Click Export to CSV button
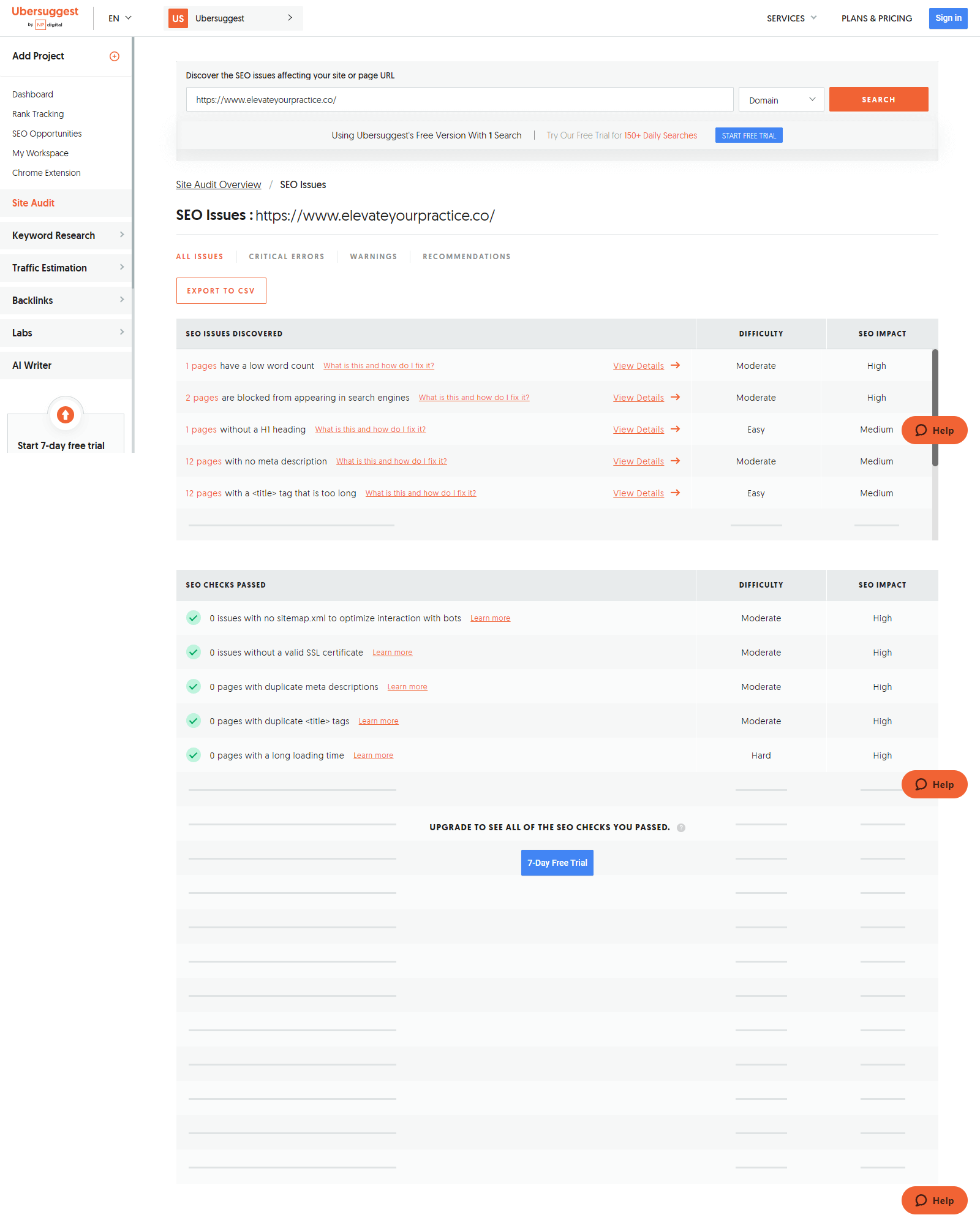This screenshot has width=980, height=1223. click(x=221, y=291)
